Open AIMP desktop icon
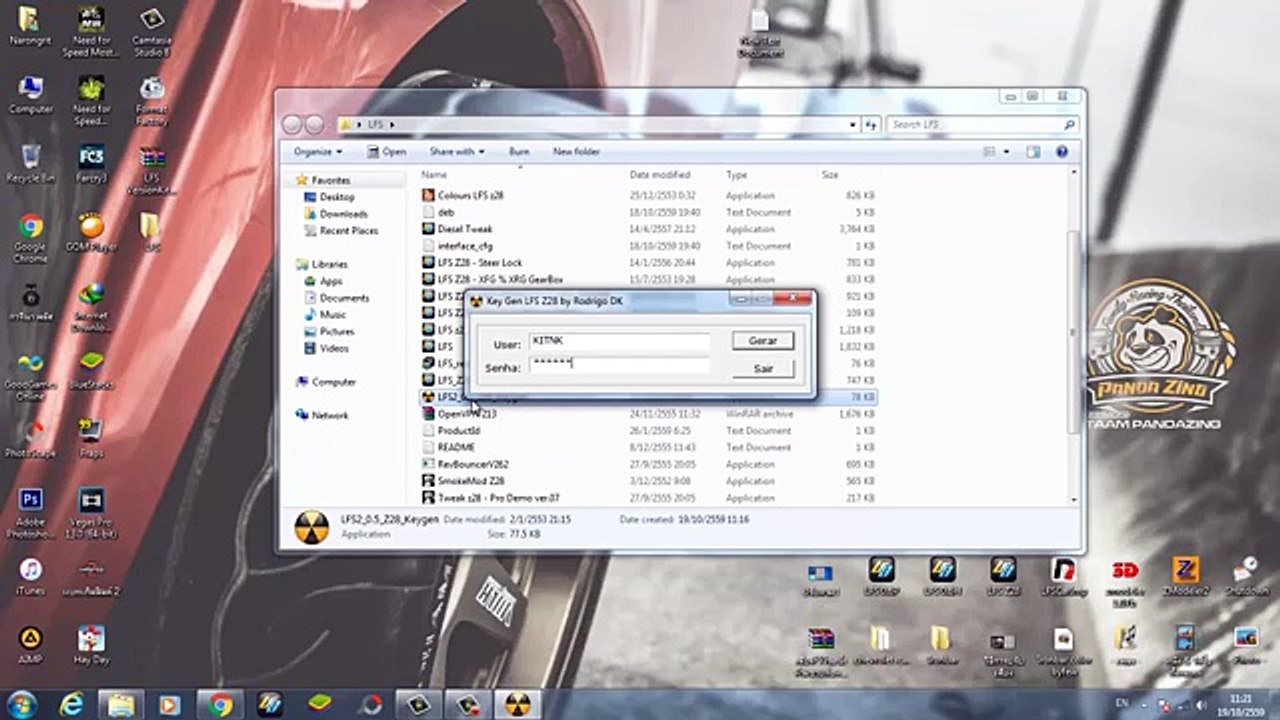1280x720 pixels. 30,645
